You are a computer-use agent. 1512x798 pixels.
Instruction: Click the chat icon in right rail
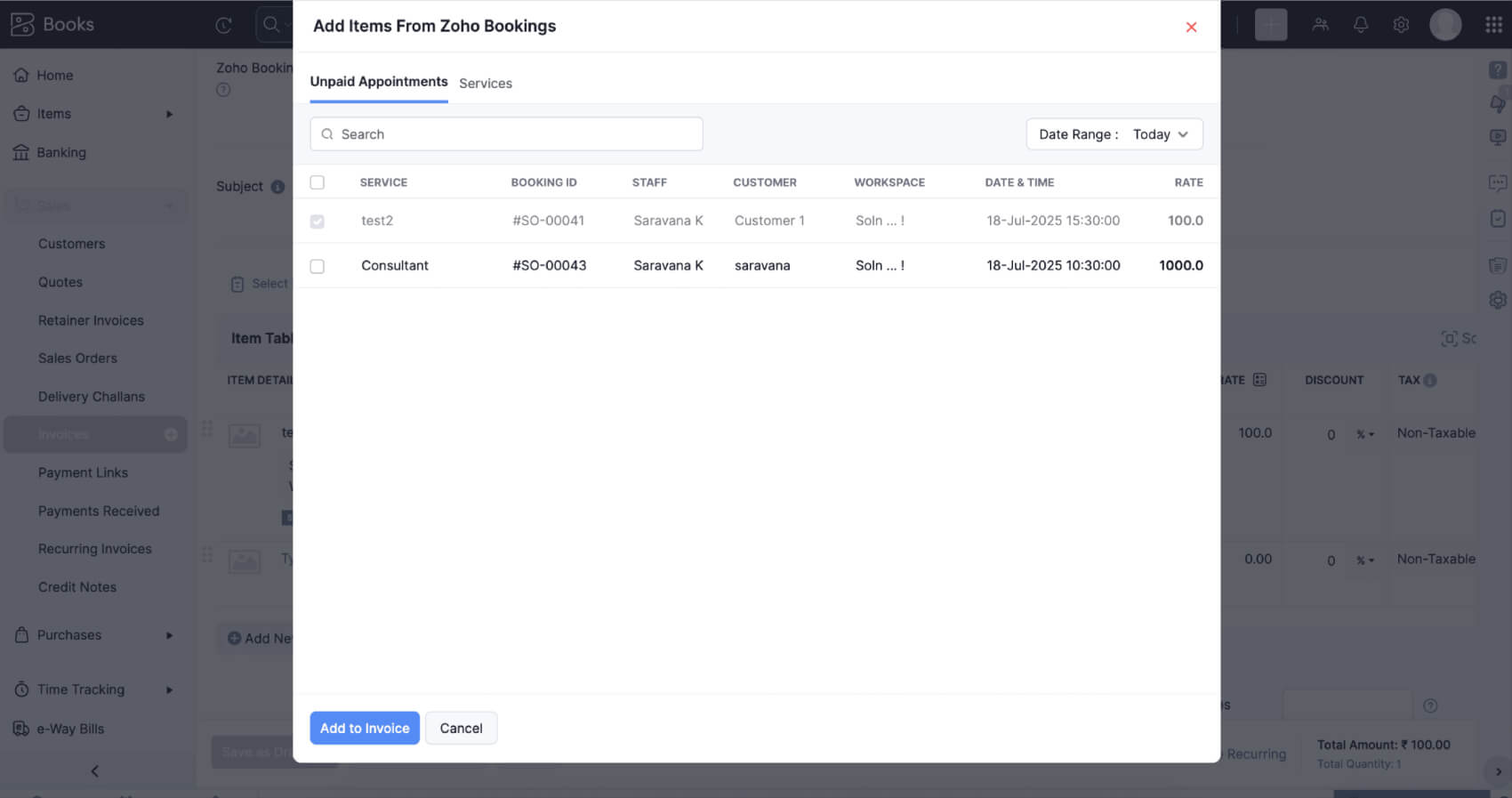click(x=1498, y=183)
